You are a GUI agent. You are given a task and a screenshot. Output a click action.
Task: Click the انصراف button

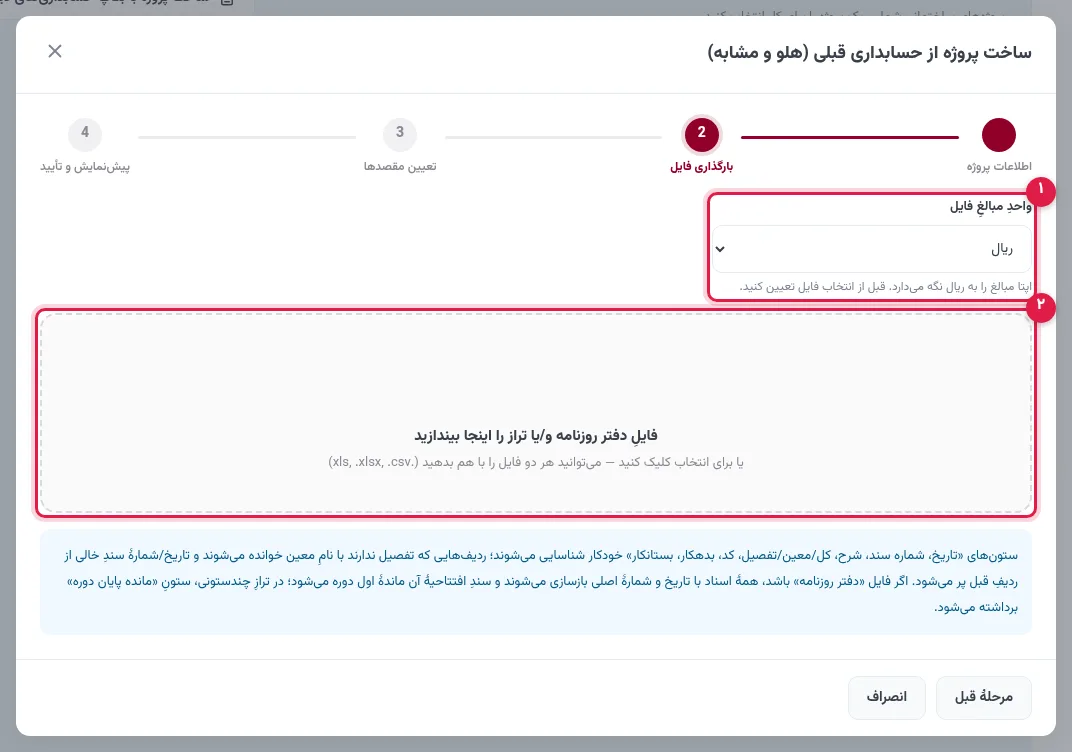pos(887,697)
